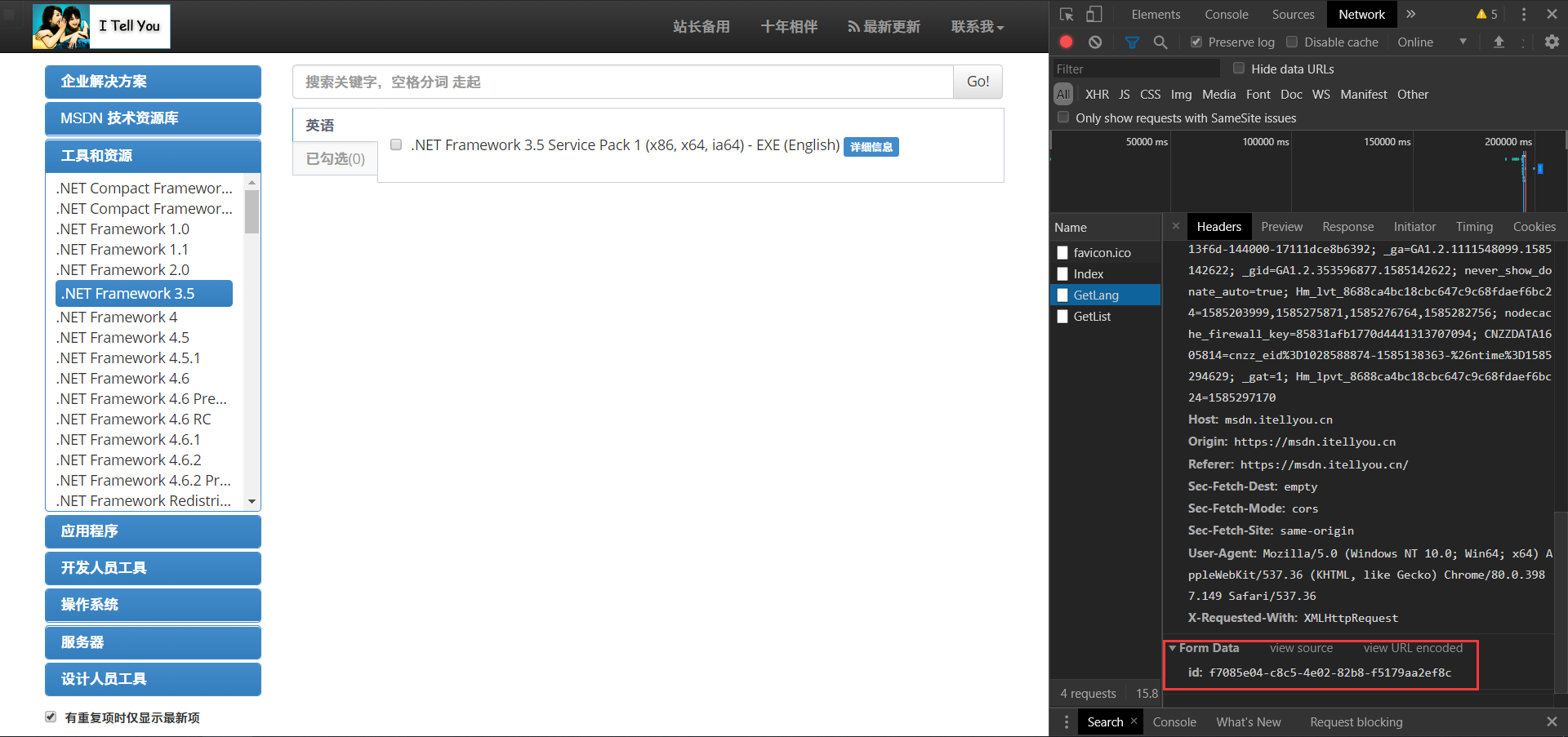Focus the network Filter input field
Screen dimensions: 1568x737
point(1135,69)
